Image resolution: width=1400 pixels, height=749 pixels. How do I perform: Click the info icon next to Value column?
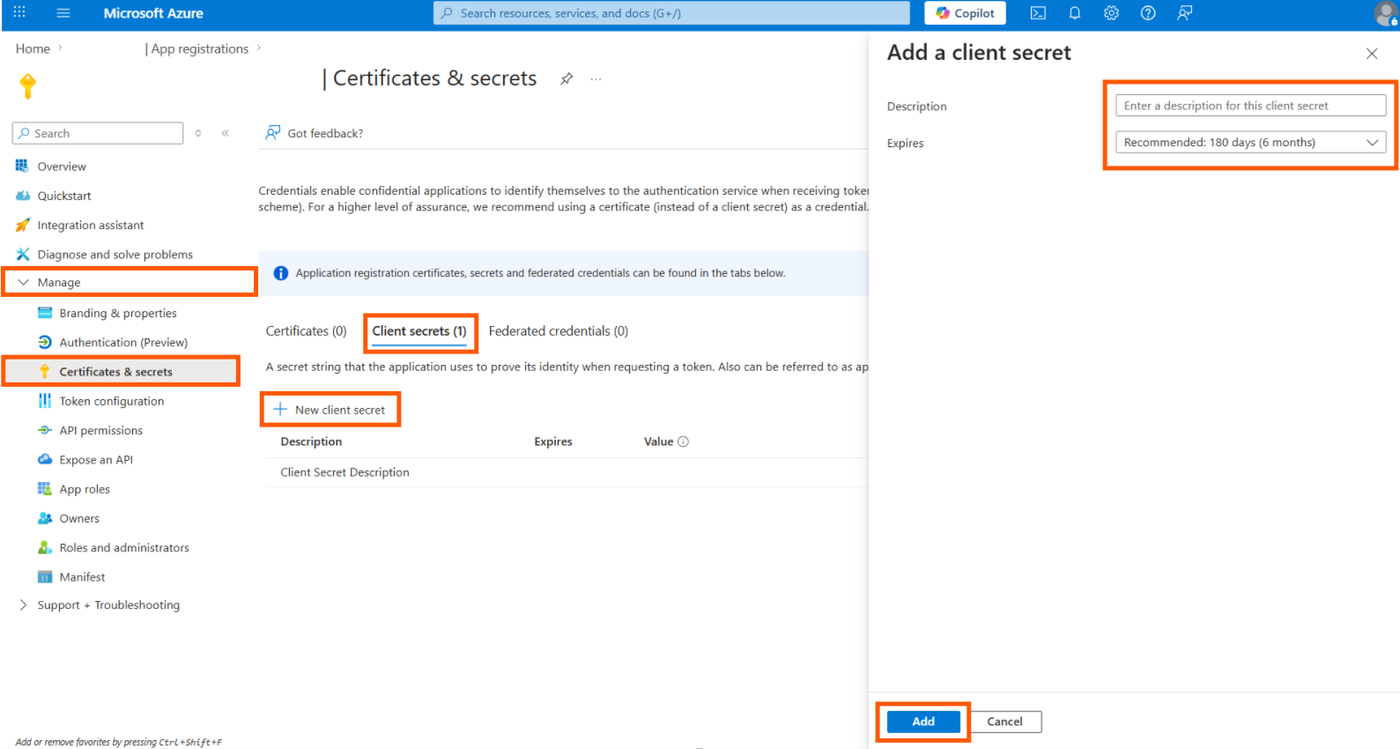683,442
